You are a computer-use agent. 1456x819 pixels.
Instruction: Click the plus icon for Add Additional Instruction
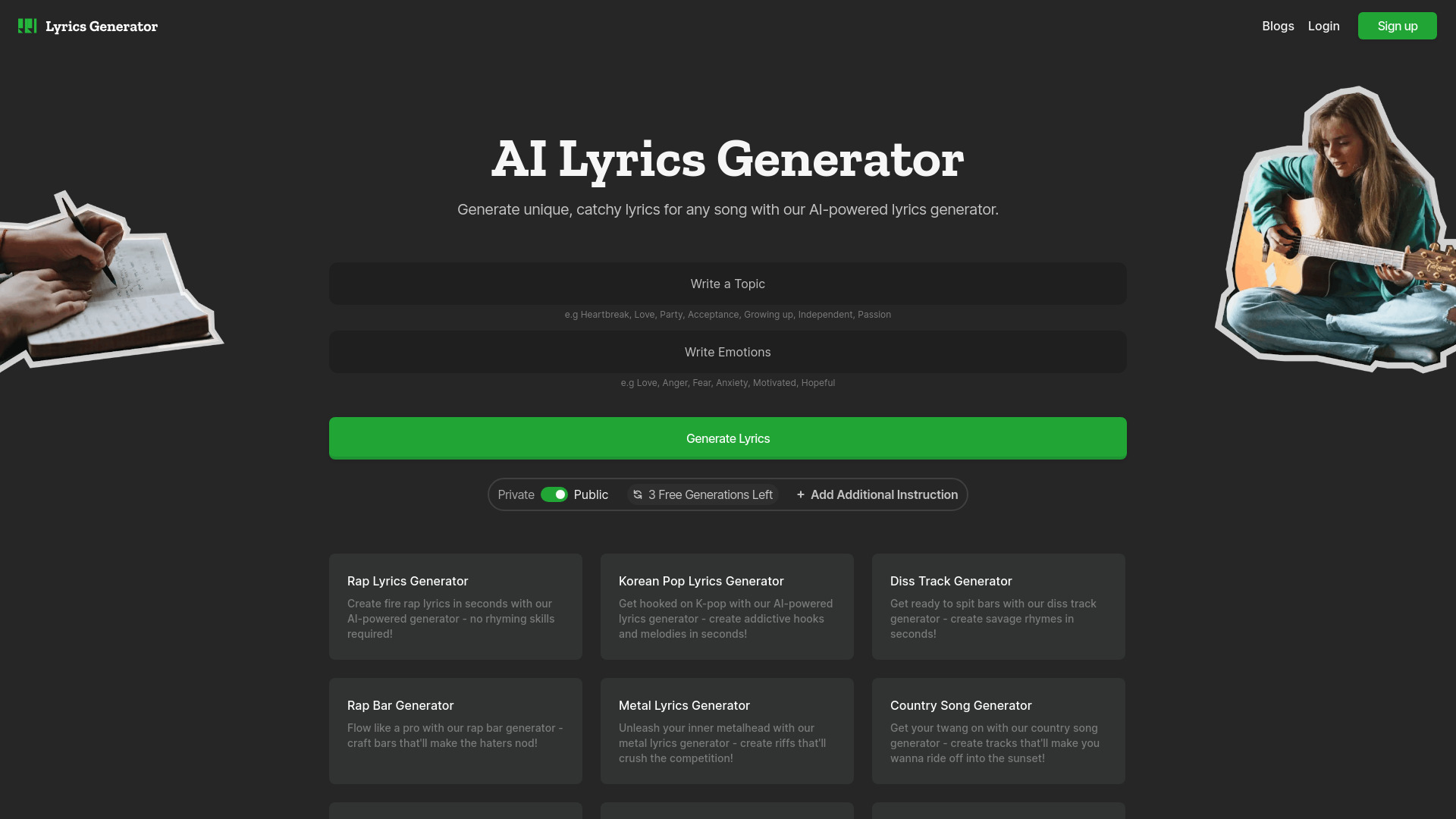coord(800,494)
